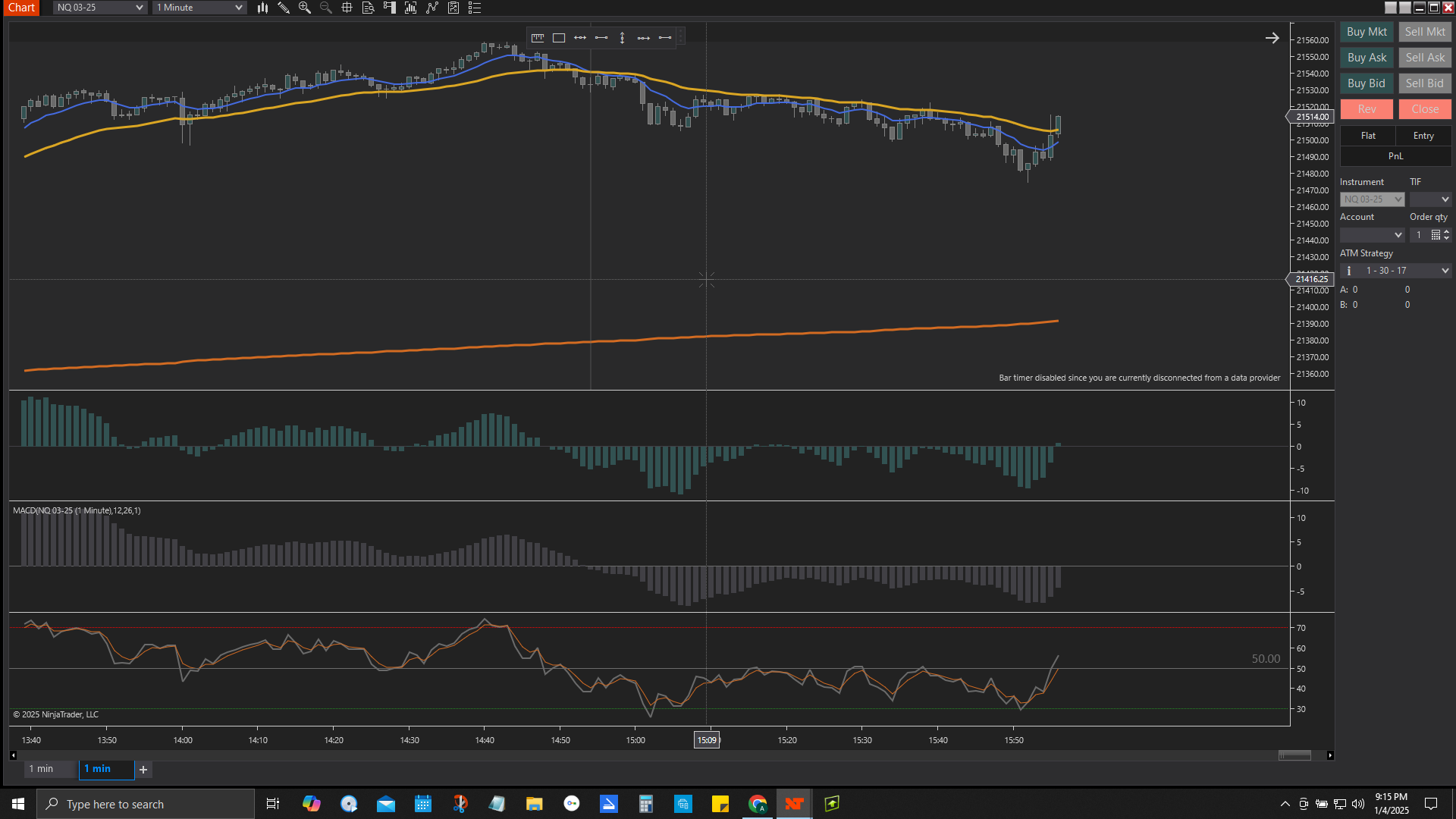Viewport: 1456px width, 819px height.
Task: Open the bar type candlestick icon
Action: tap(262, 8)
